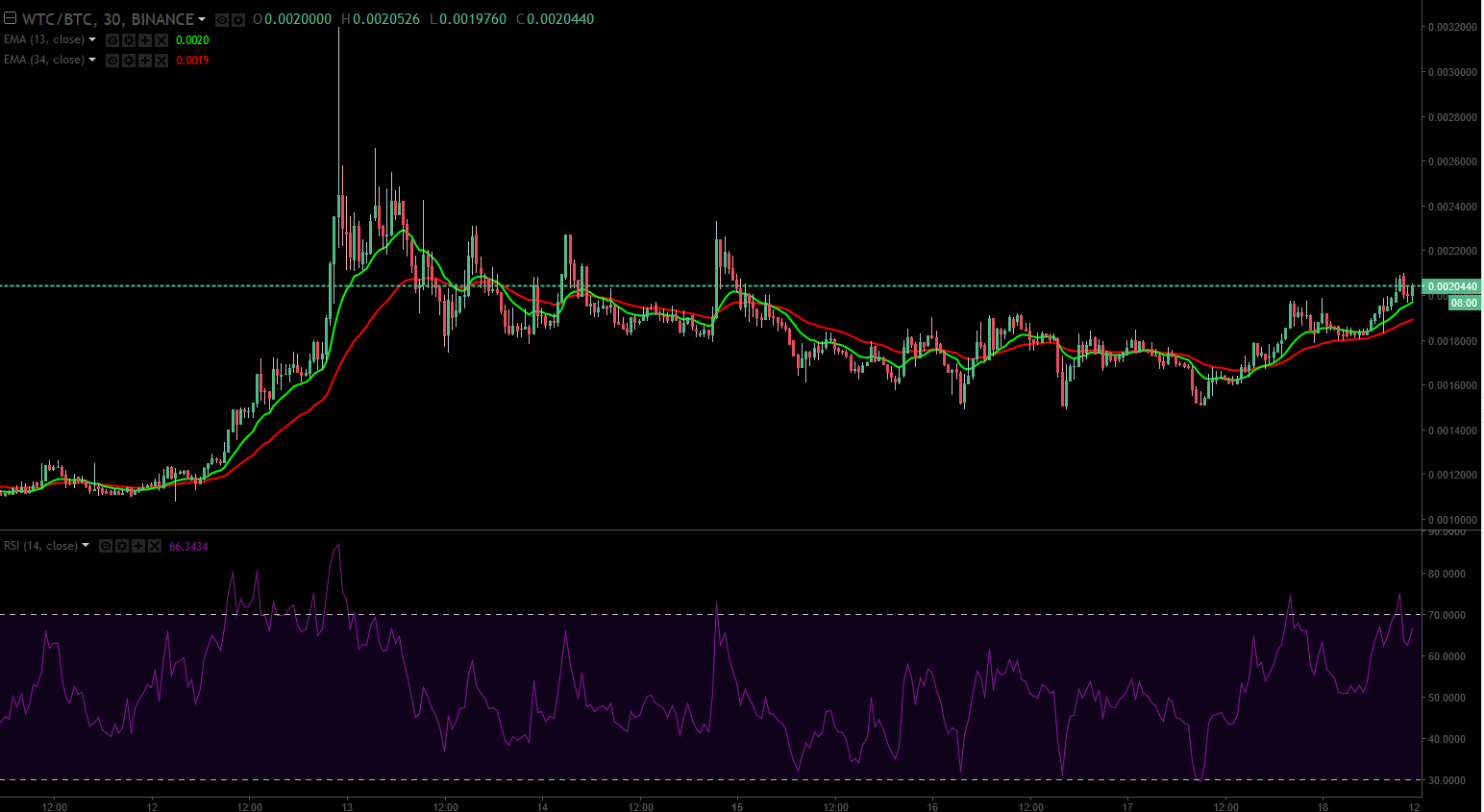The image size is (1484, 812).
Task: Open the WTC/BTC symbol dropdown arrow
Action: point(202,19)
